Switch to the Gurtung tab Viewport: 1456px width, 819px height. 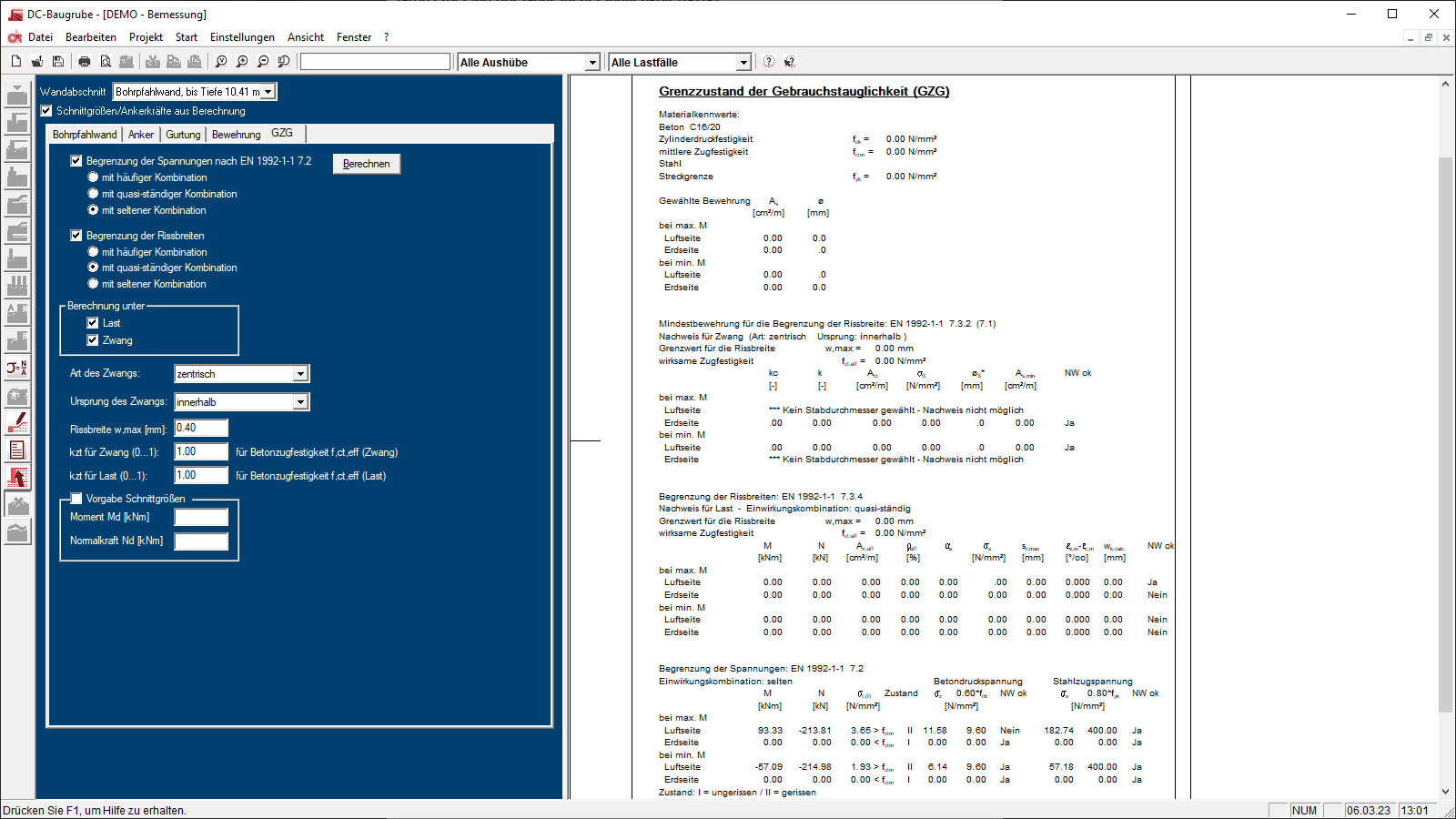pos(183,135)
